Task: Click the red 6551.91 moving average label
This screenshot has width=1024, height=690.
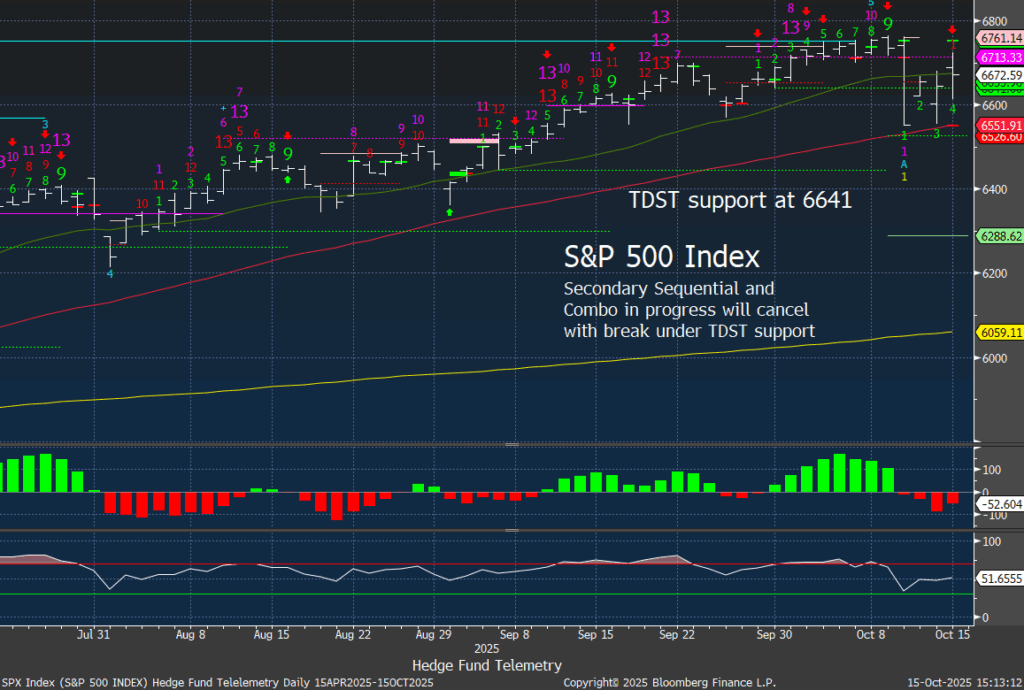Action: coord(1000,125)
